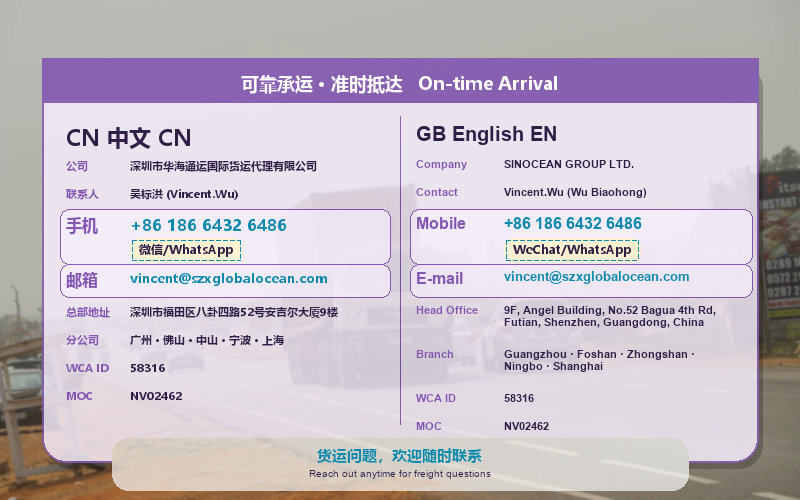Viewport: 800px width, 500px height.
Task: Click contact 'Vincent.Wu (Wu Biaohong)'
Action: tap(575, 192)
